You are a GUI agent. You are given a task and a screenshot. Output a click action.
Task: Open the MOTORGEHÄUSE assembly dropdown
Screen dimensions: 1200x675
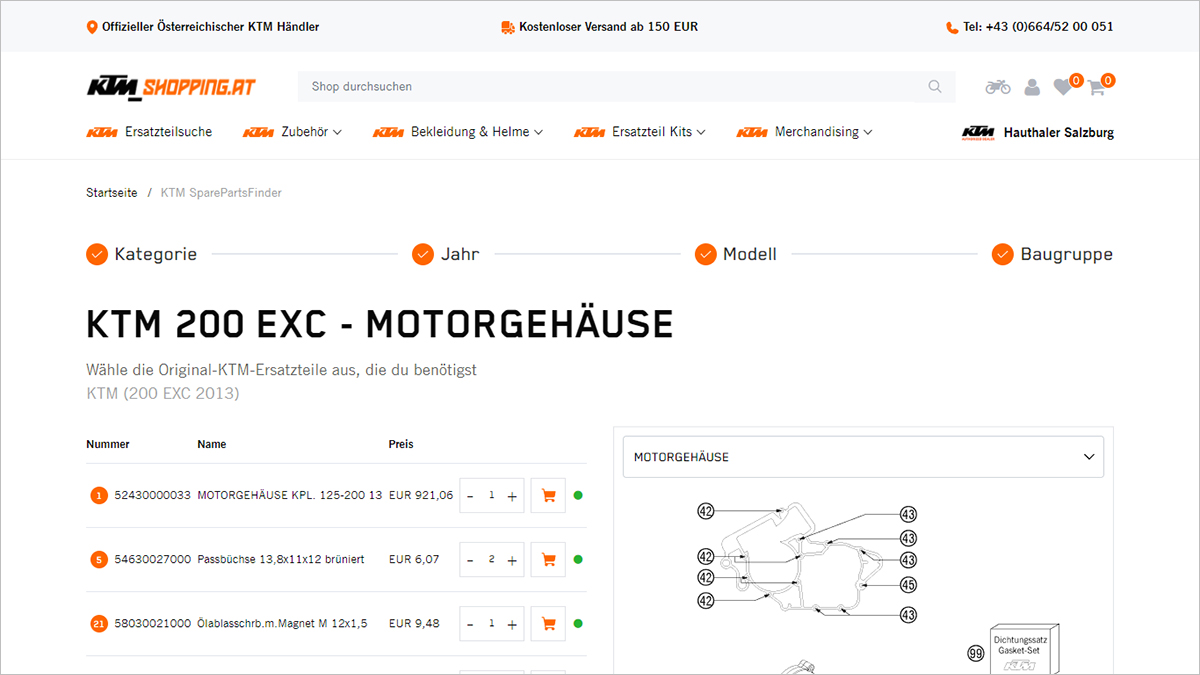click(863, 457)
